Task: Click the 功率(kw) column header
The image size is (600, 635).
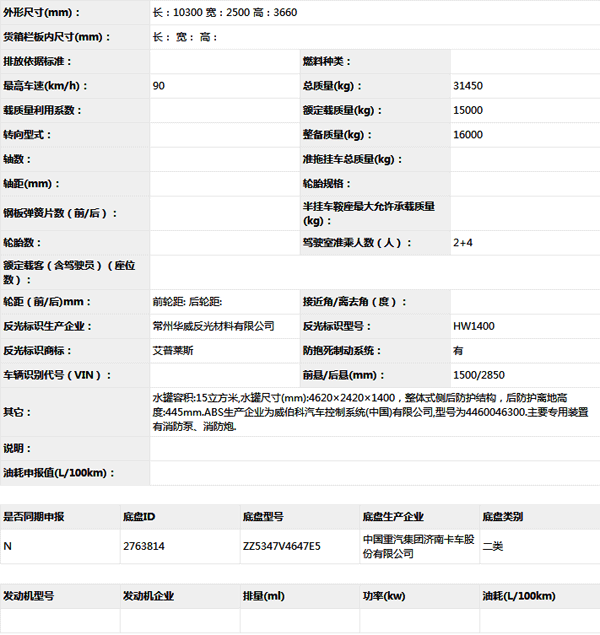Action: [383, 595]
